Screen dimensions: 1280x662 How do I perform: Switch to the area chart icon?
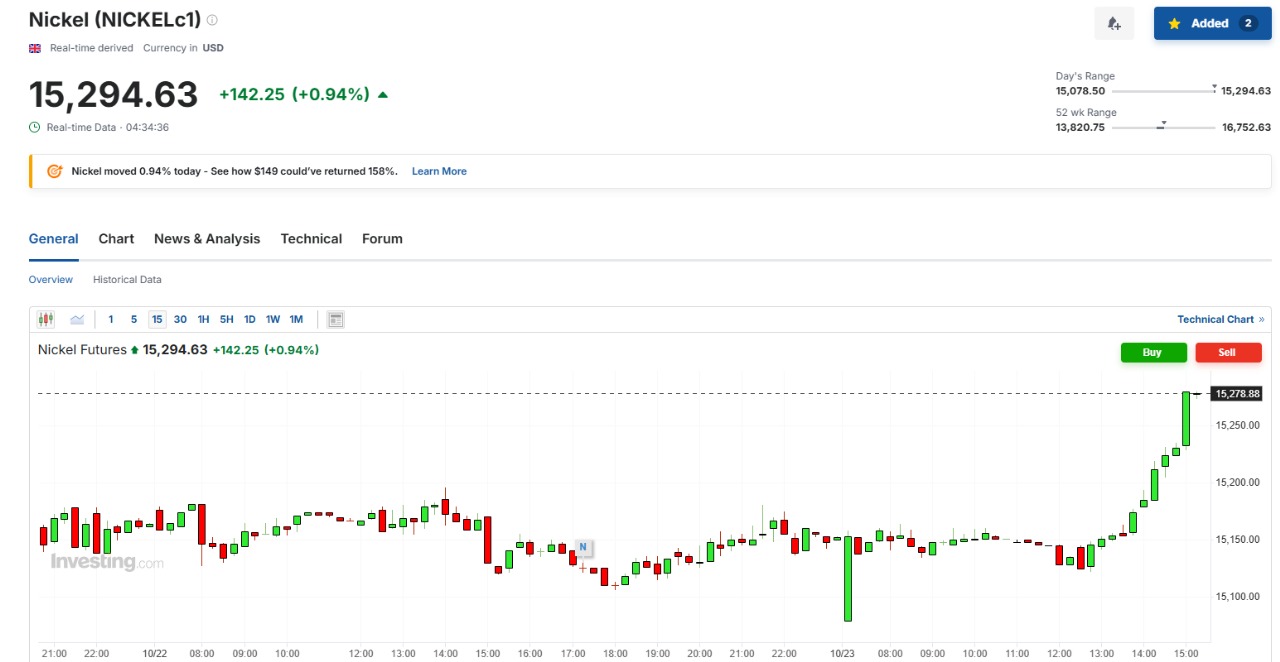77,320
